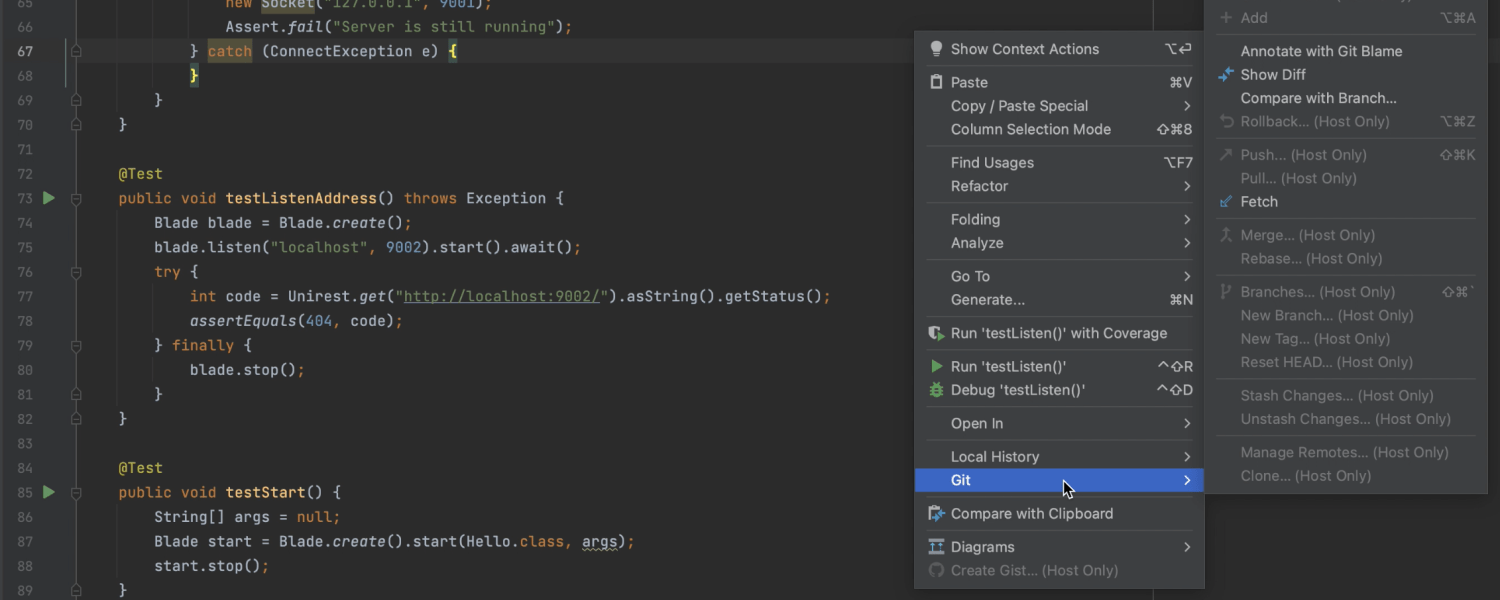Select Annotate with Git Blame
Viewport: 1500px width, 600px height.
point(1321,51)
